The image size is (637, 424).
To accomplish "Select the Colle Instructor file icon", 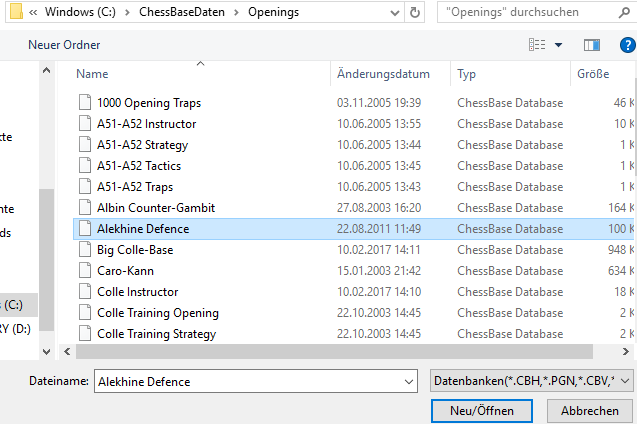I will tap(85, 292).
